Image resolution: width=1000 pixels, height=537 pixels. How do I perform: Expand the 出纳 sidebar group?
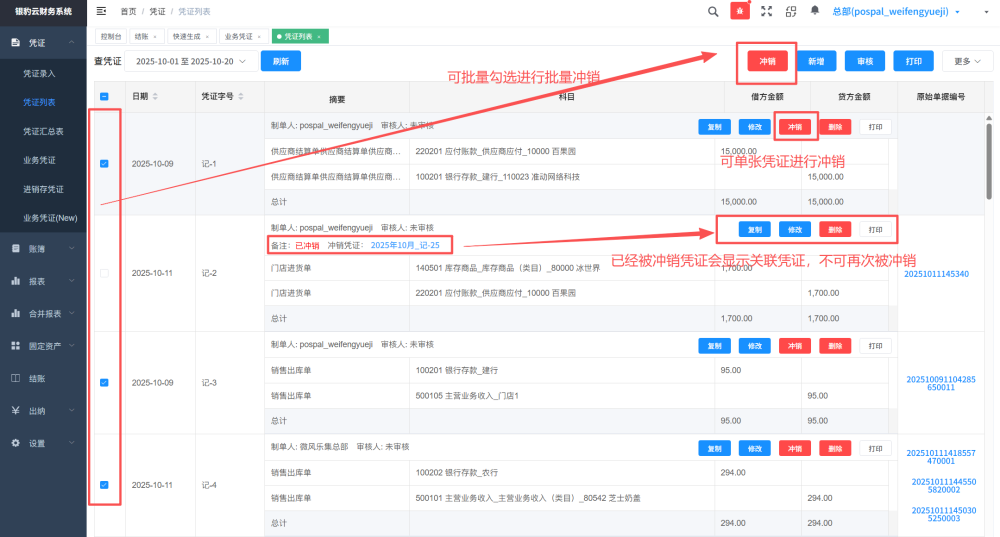[43, 411]
